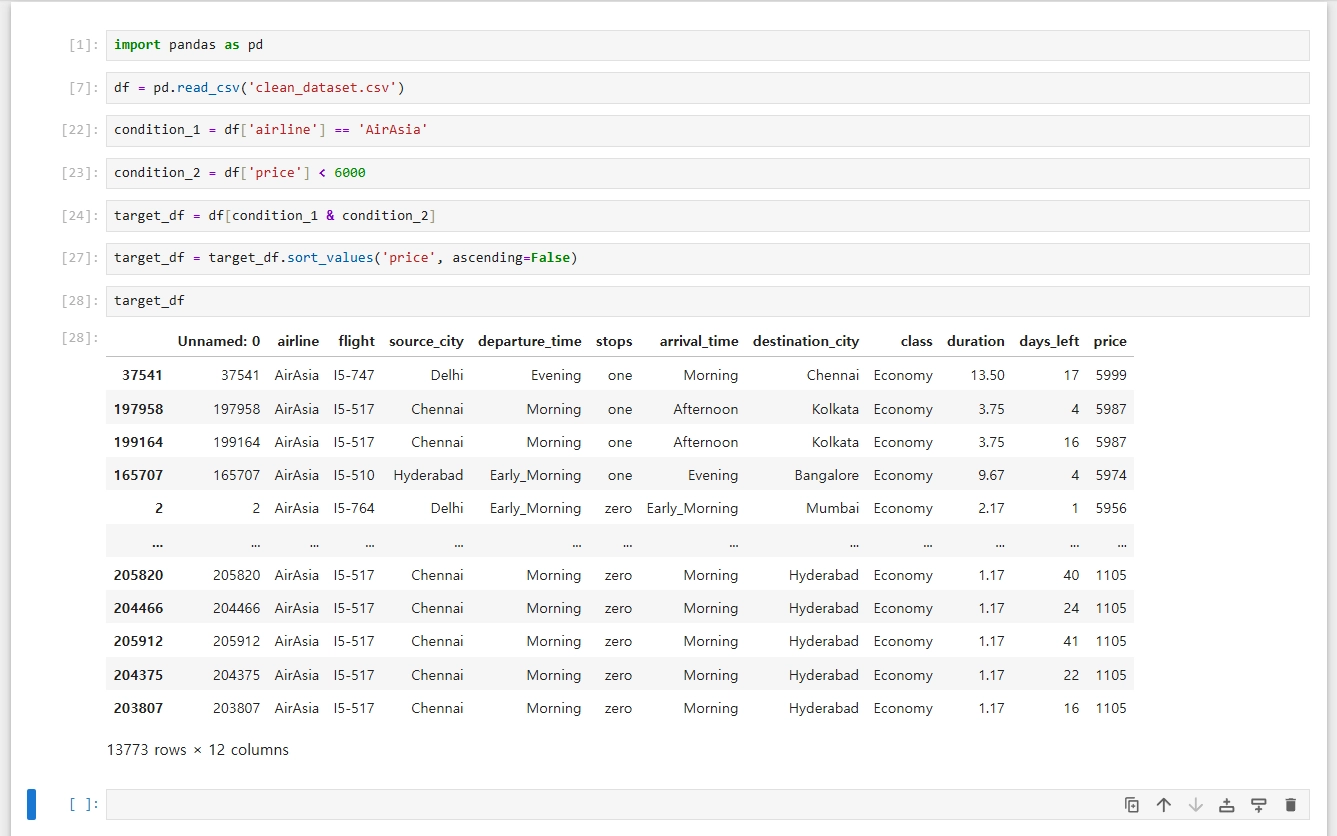Edit the df[condition_1 & condition_2] cell
The image size is (1337, 836).
click(707, 215)
